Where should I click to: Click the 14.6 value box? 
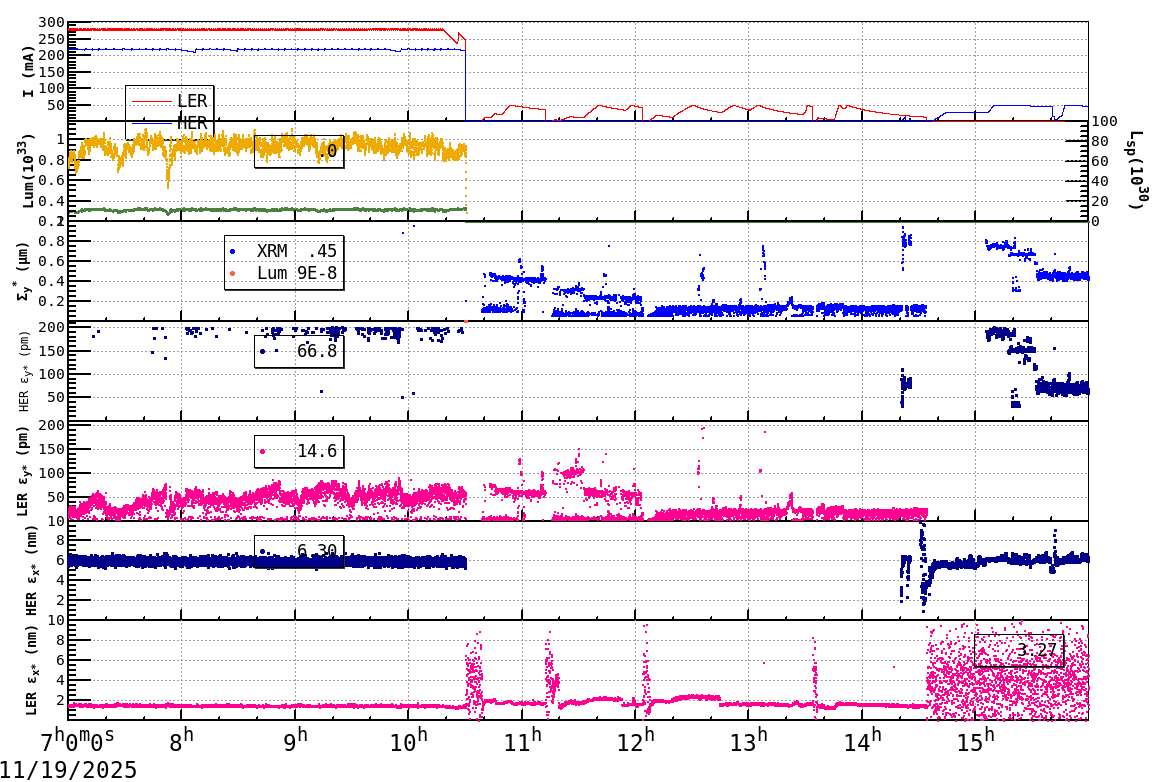point(299,451)
